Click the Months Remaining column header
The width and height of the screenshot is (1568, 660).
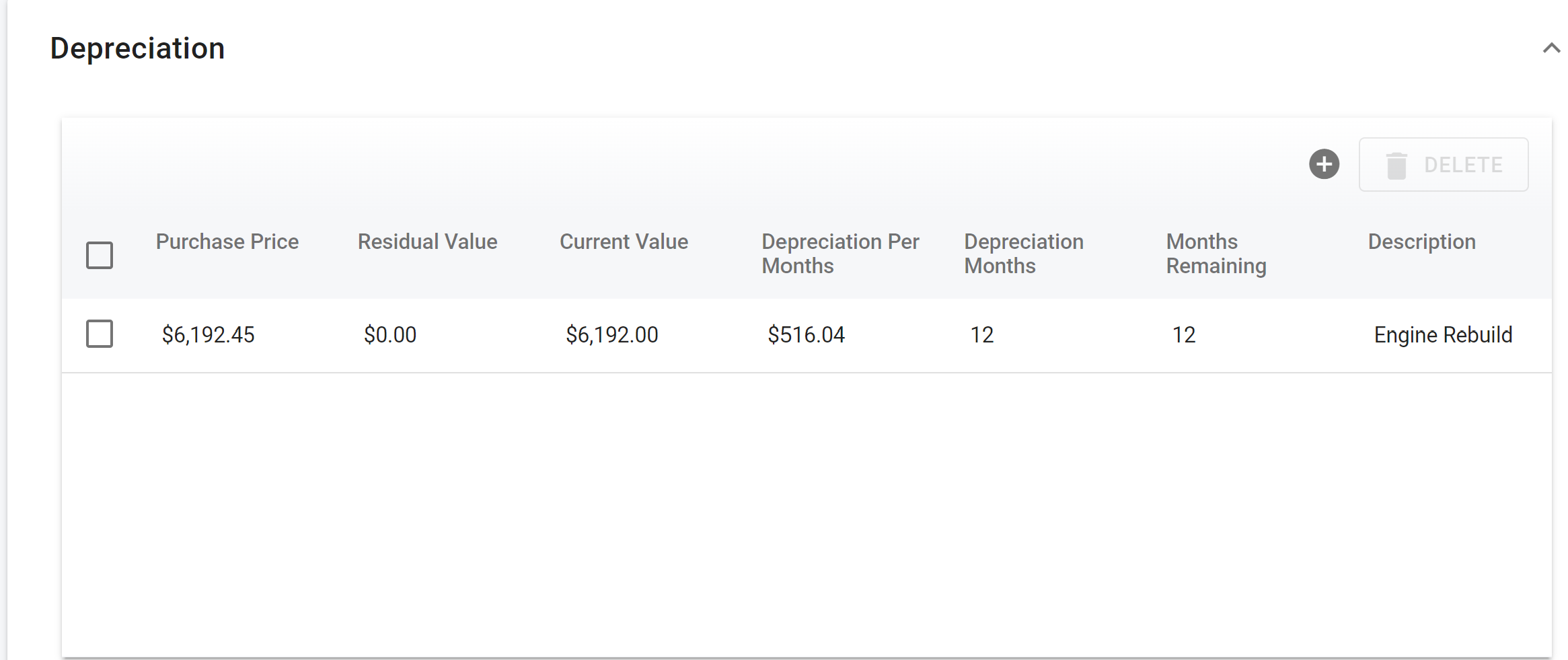click(1216, 254)
